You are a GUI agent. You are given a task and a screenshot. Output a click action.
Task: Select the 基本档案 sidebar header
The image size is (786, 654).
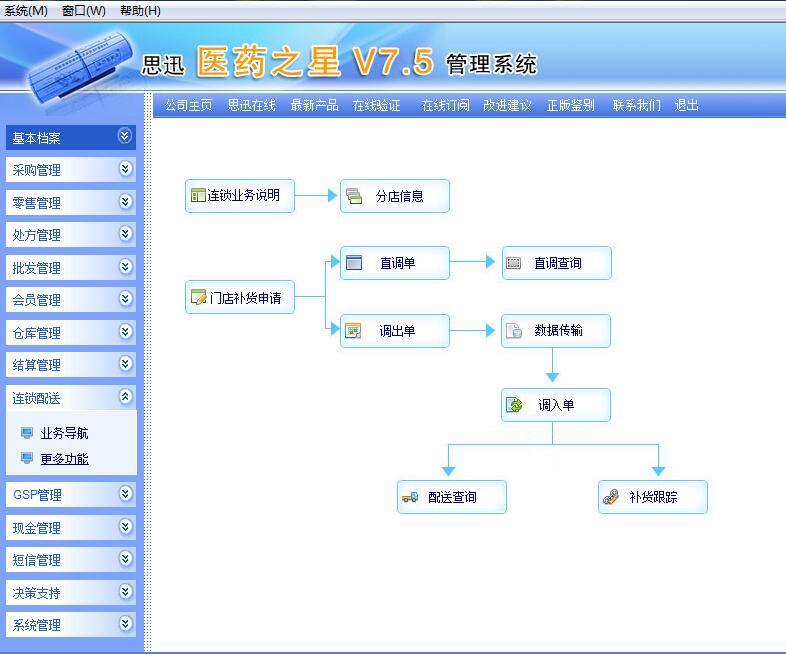(71, 137)
